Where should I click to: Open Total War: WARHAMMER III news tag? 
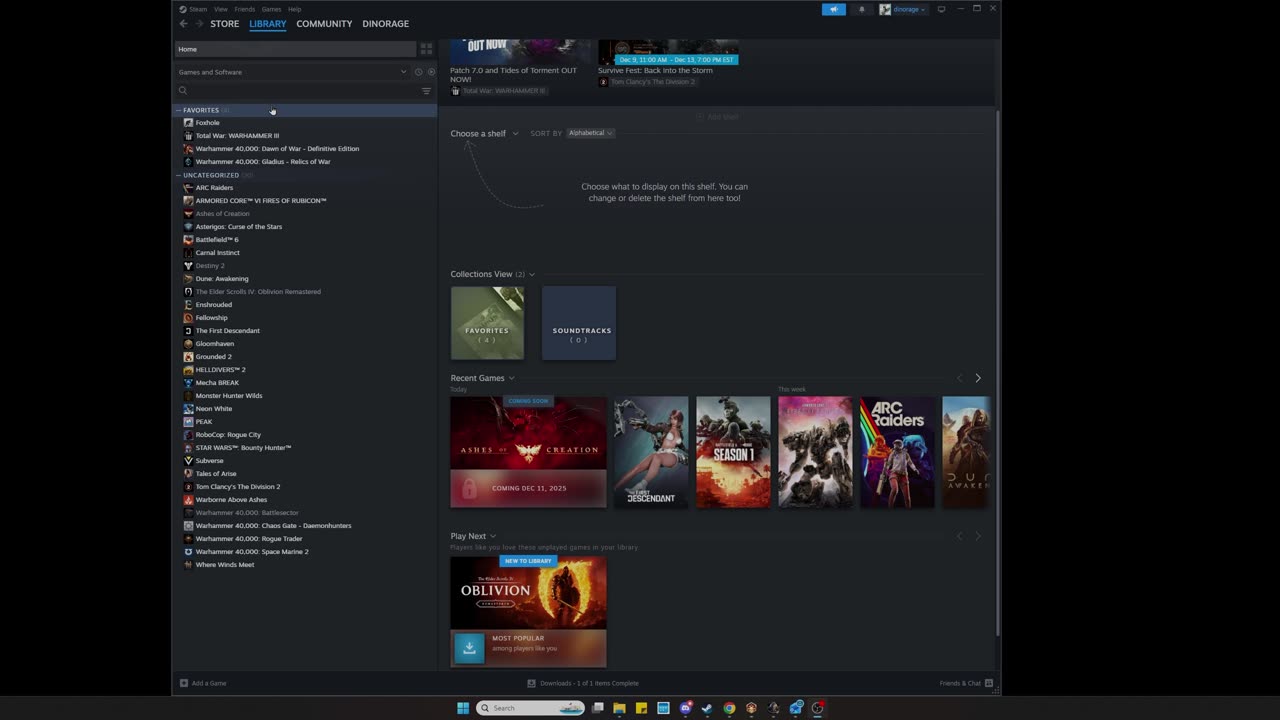[498, 91]
